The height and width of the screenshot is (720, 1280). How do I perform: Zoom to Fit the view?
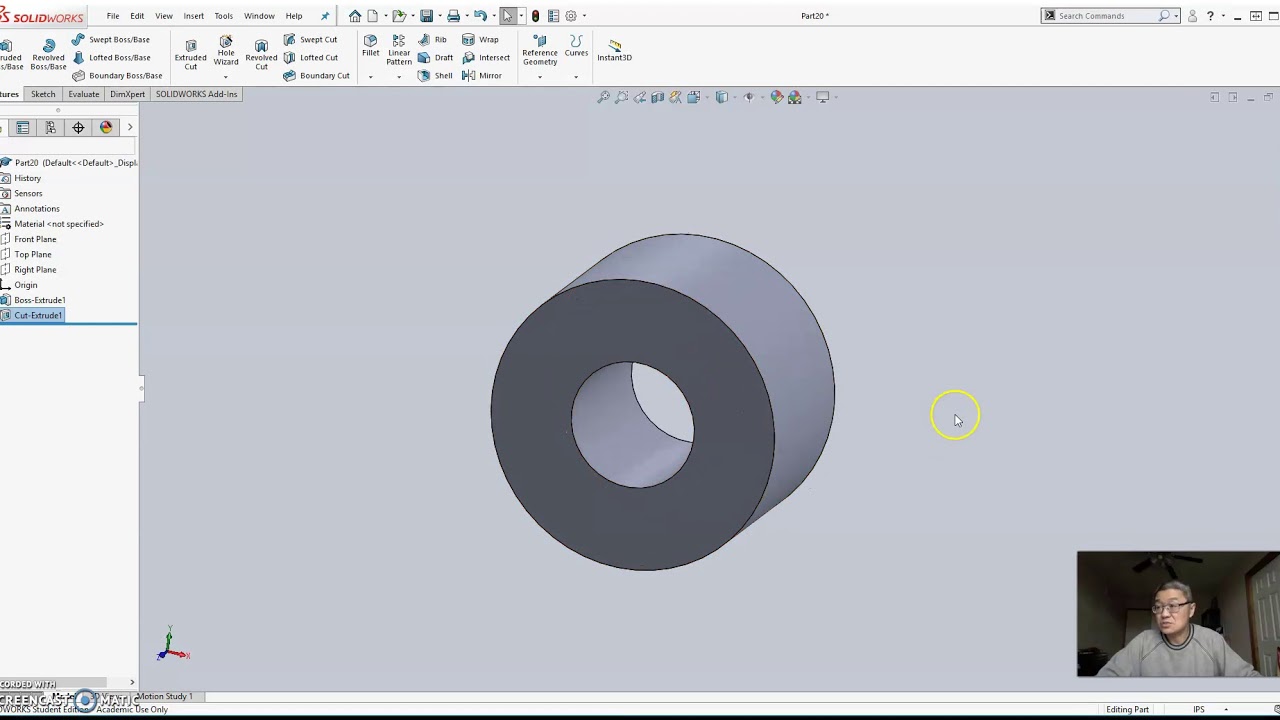pos(604,97)
